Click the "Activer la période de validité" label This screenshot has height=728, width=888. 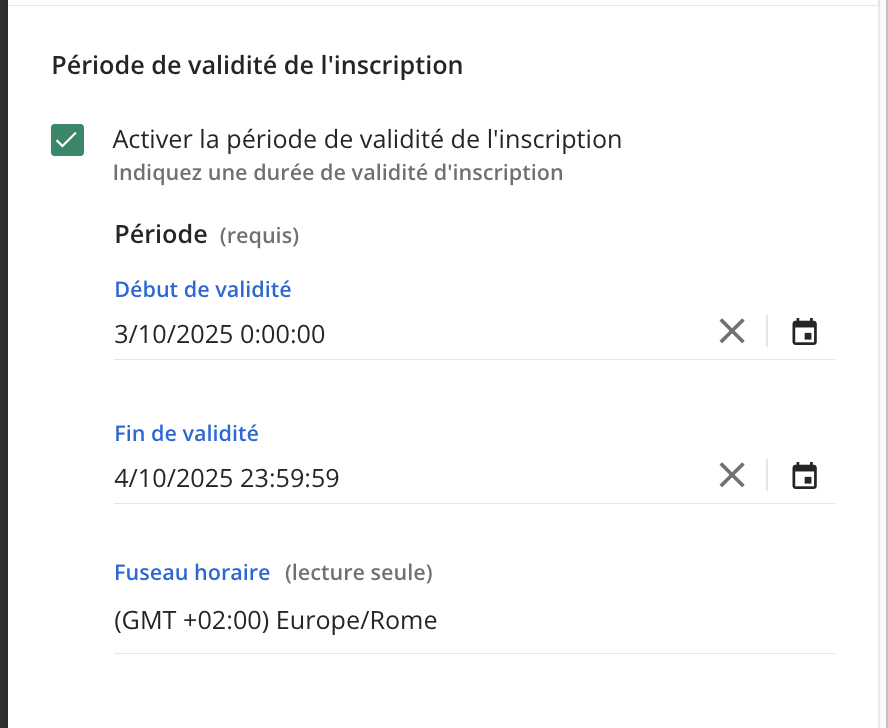367,139
